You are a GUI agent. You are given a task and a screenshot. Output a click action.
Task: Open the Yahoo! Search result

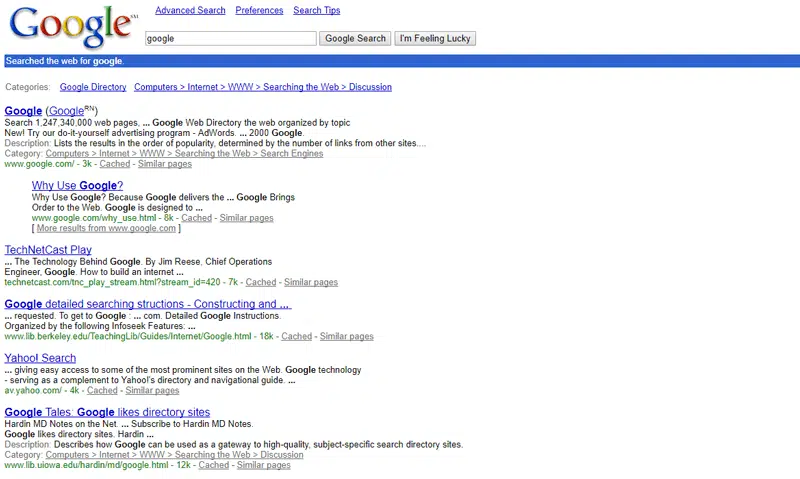tap(40, 358)
